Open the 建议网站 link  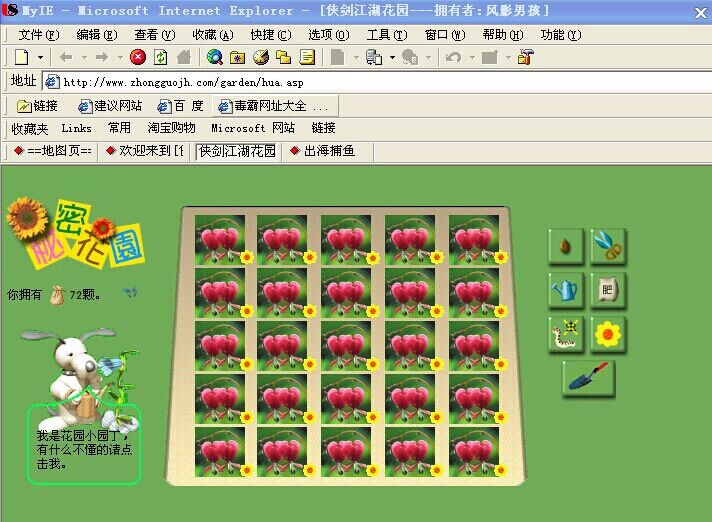[110, 106]
